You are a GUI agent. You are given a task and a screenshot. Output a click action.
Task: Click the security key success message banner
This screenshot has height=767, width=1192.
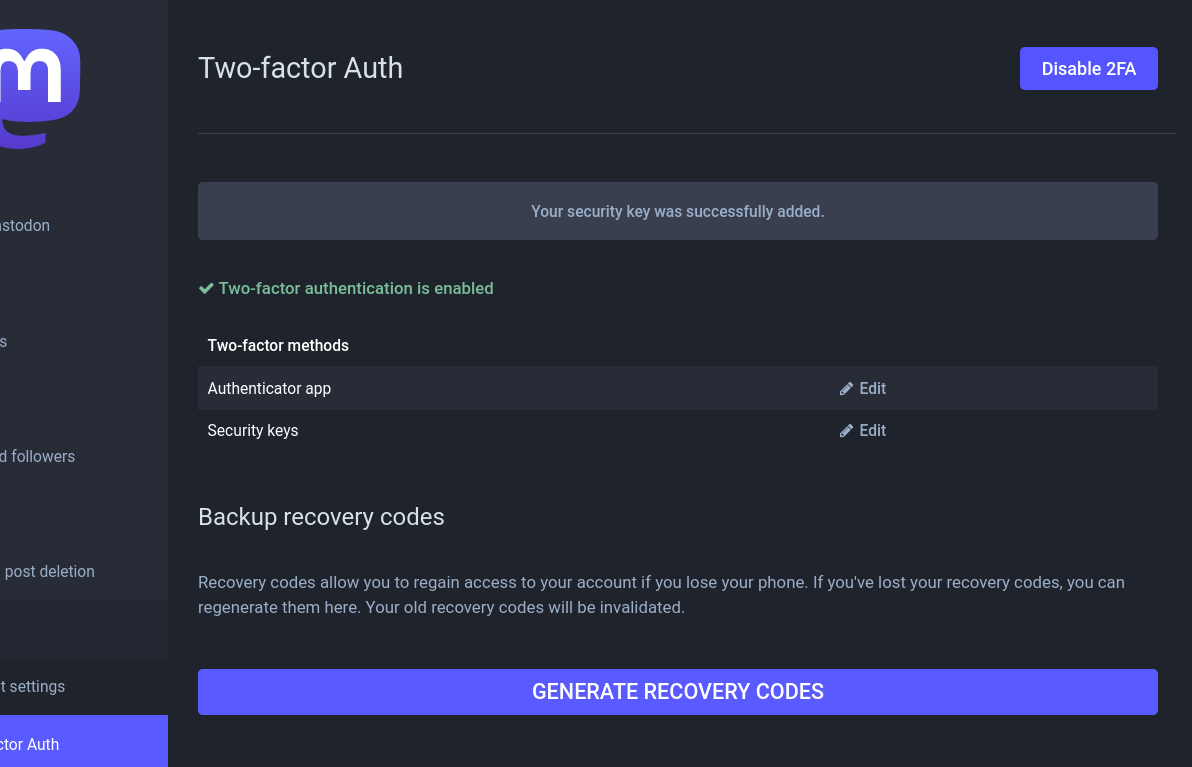pos(677,211)
